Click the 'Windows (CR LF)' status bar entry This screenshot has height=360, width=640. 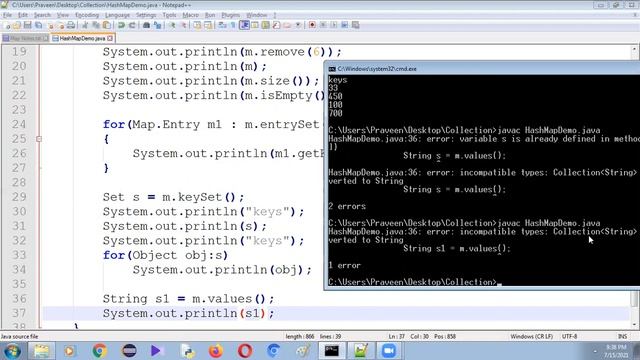coord(531,336)
